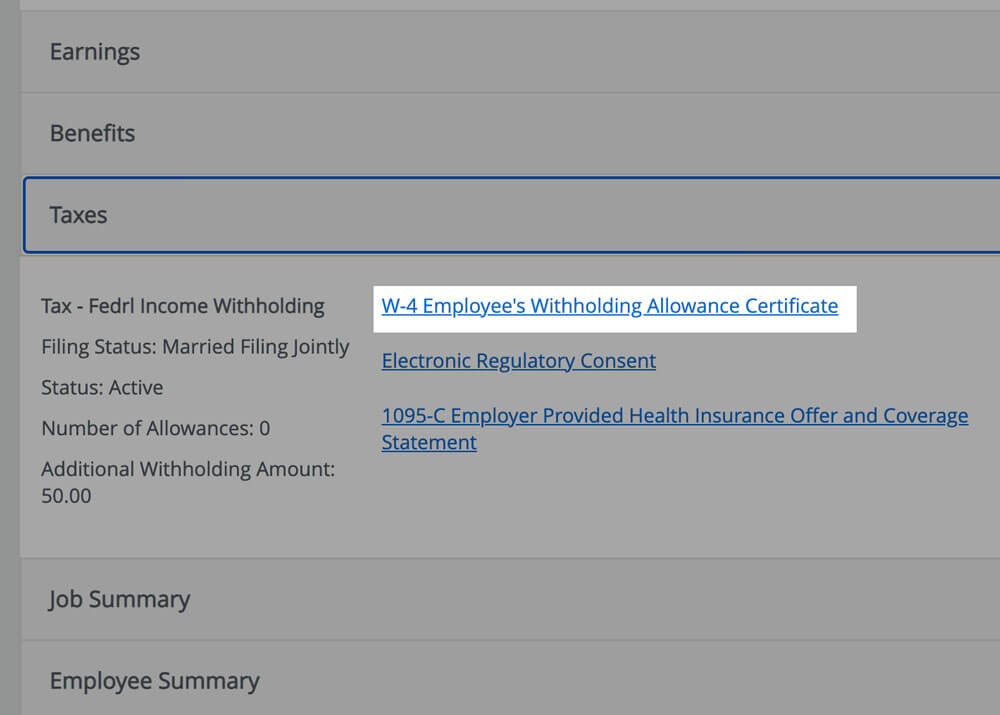The width and height of the screenshot is (1000, 715).
Task: Open 1095-C Employer Provided Health Insurance link
Action: [x=674, y=416]
